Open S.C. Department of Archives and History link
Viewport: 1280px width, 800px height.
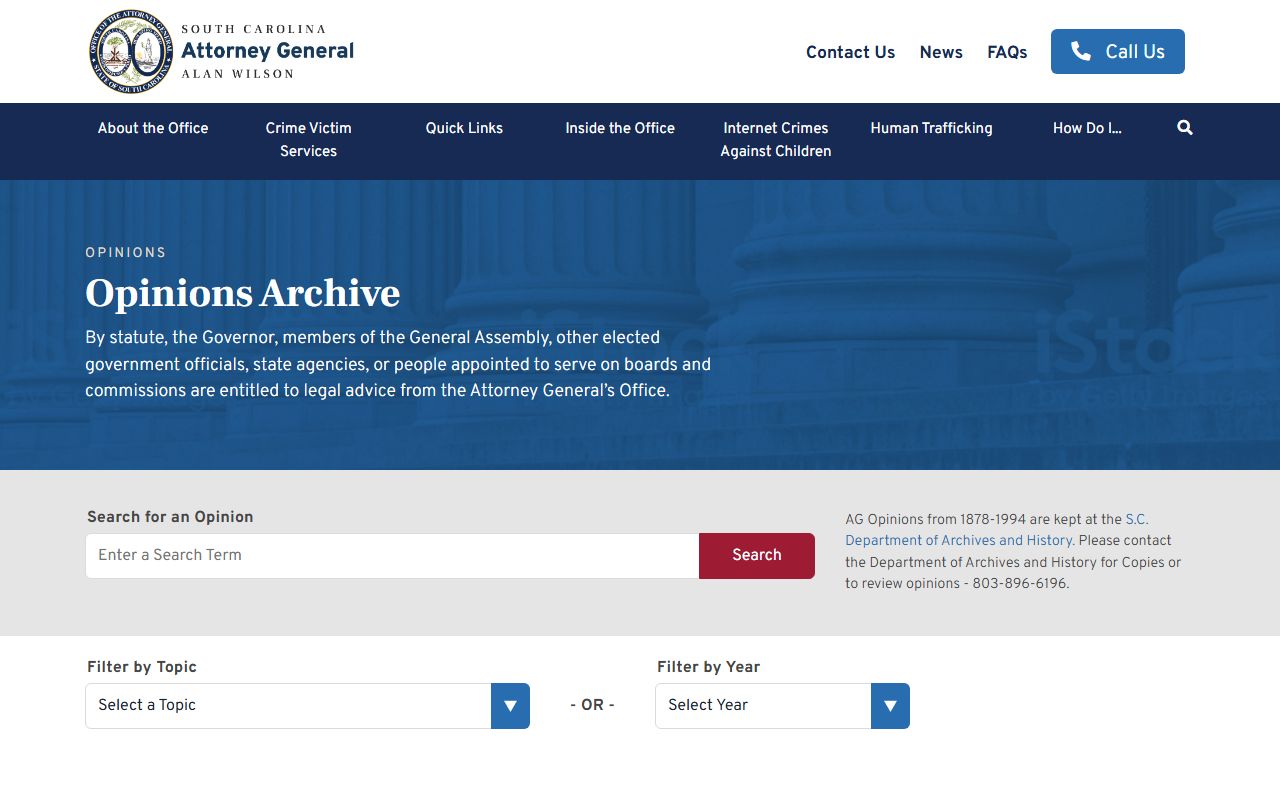tap(997, 530)
